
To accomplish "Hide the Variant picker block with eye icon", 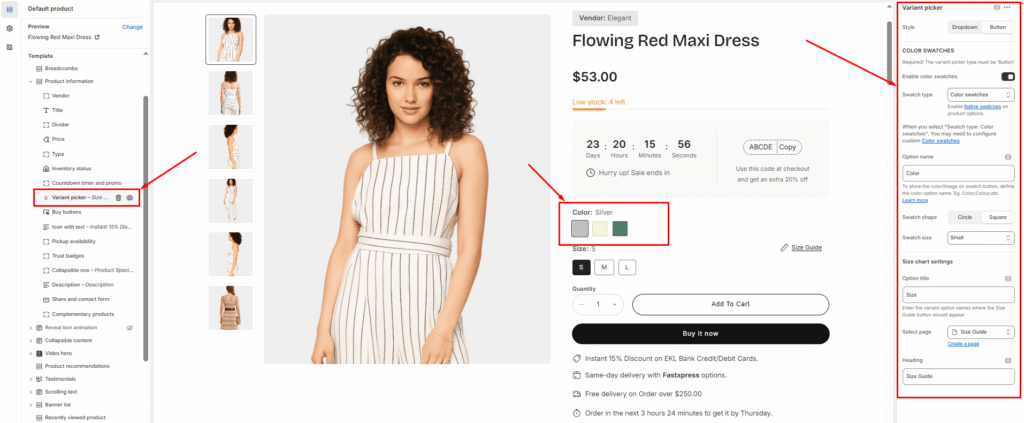I will [131, 198].
